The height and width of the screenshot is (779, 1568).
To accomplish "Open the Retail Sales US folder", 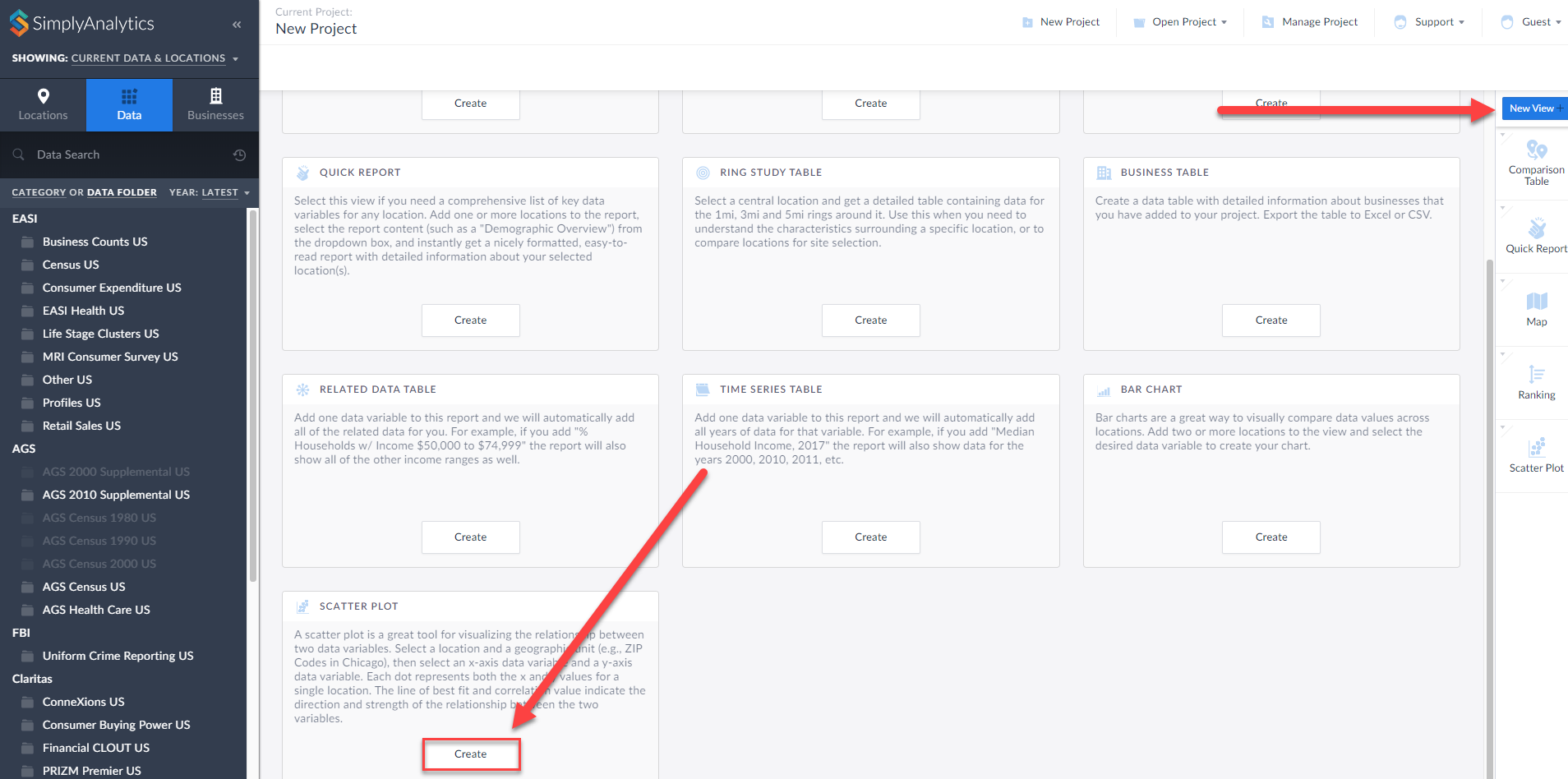I will [x=81, y=426].
